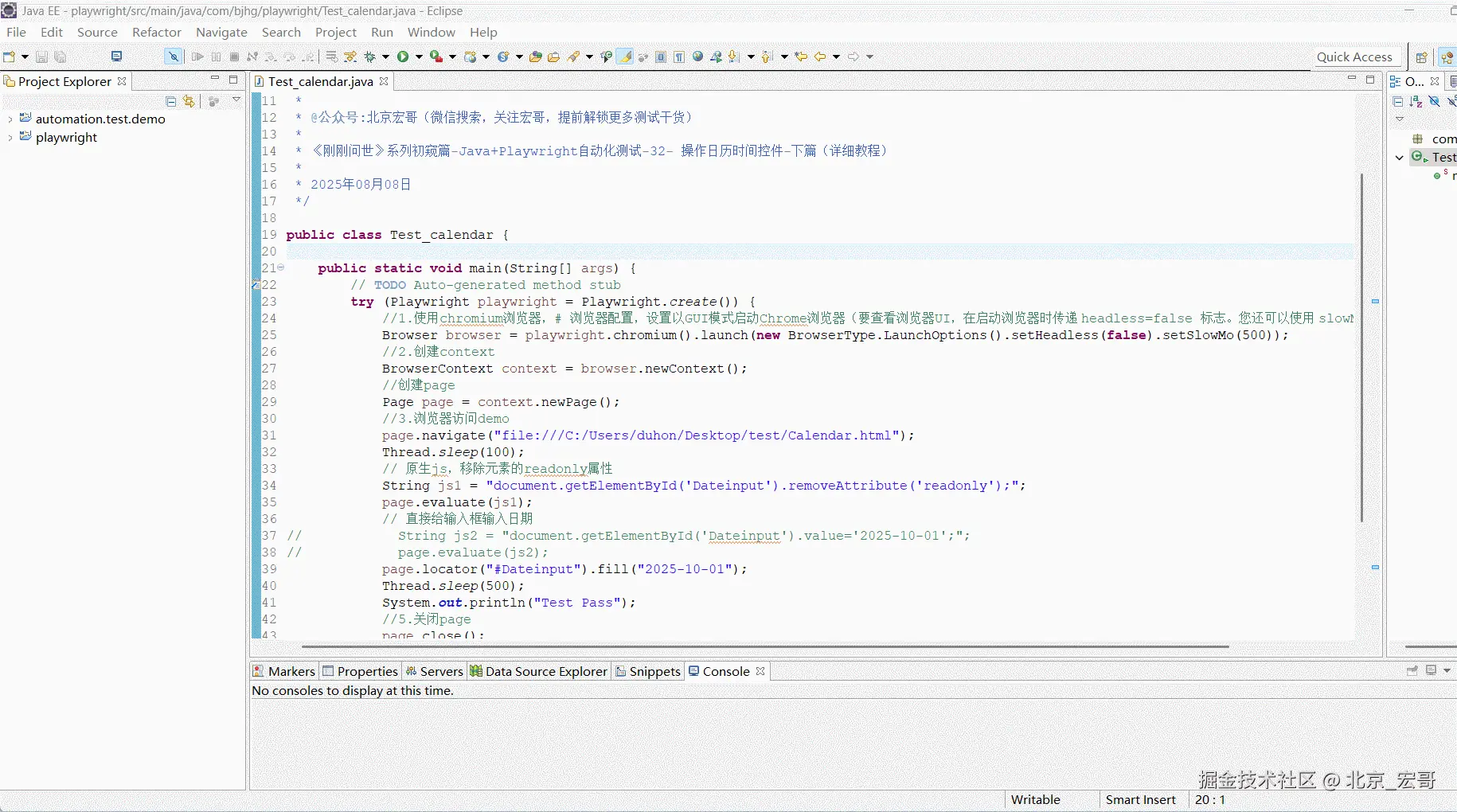Click the Back navigation arrow
Screen dimensions: 1457x812
(x=819, y=57)
